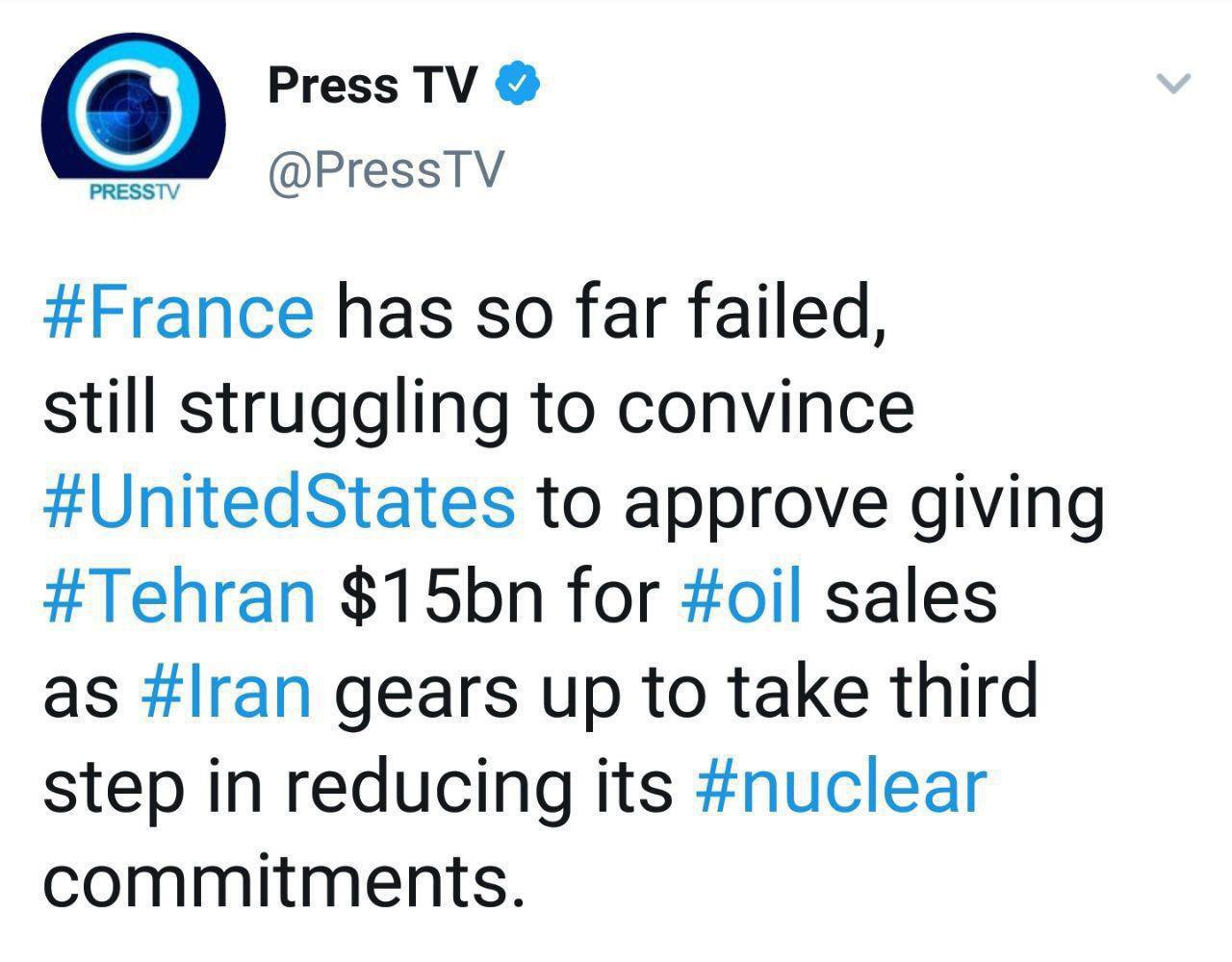1232x962 pixels.
Task: Click the word "commitments." in the tweet
Action: pos(284,879)
